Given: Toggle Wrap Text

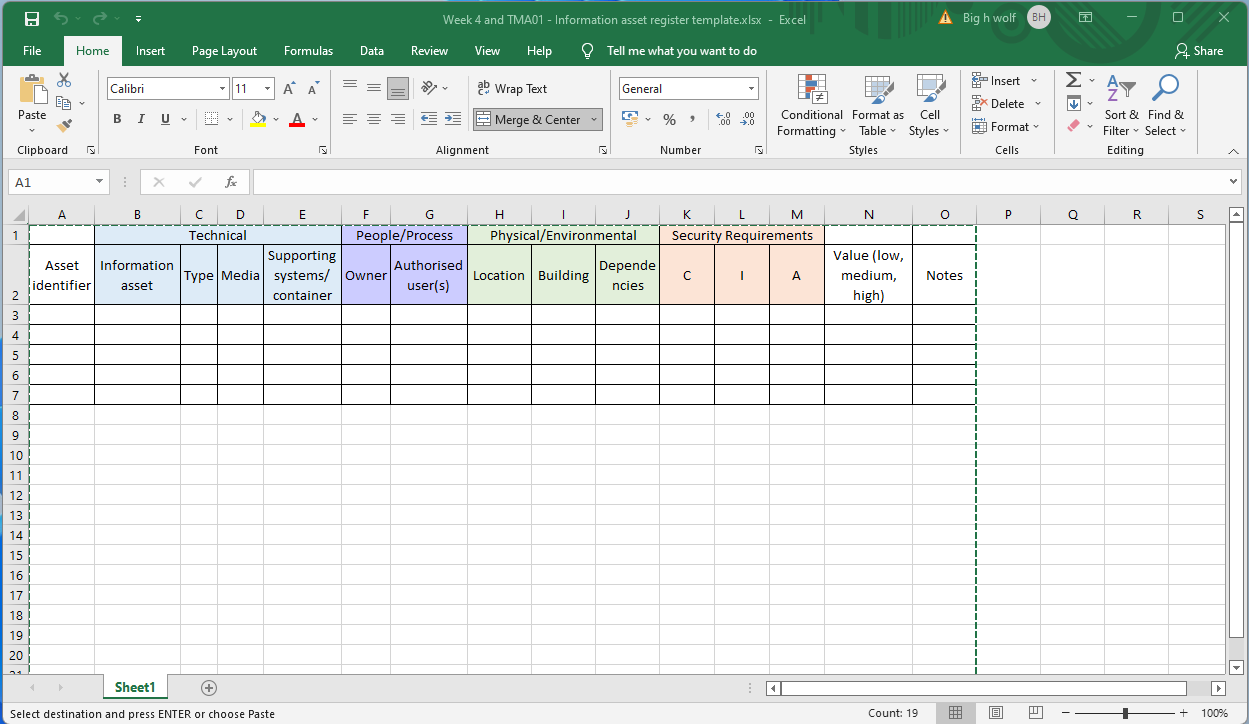Looking at the screenshot, I should pos(513,88).
